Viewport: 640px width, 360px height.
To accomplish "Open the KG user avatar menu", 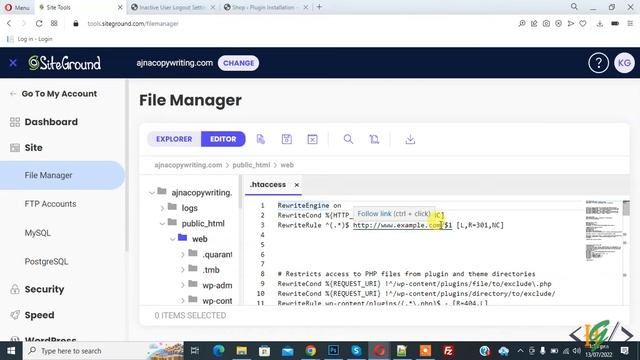I will tap(624, 63).
